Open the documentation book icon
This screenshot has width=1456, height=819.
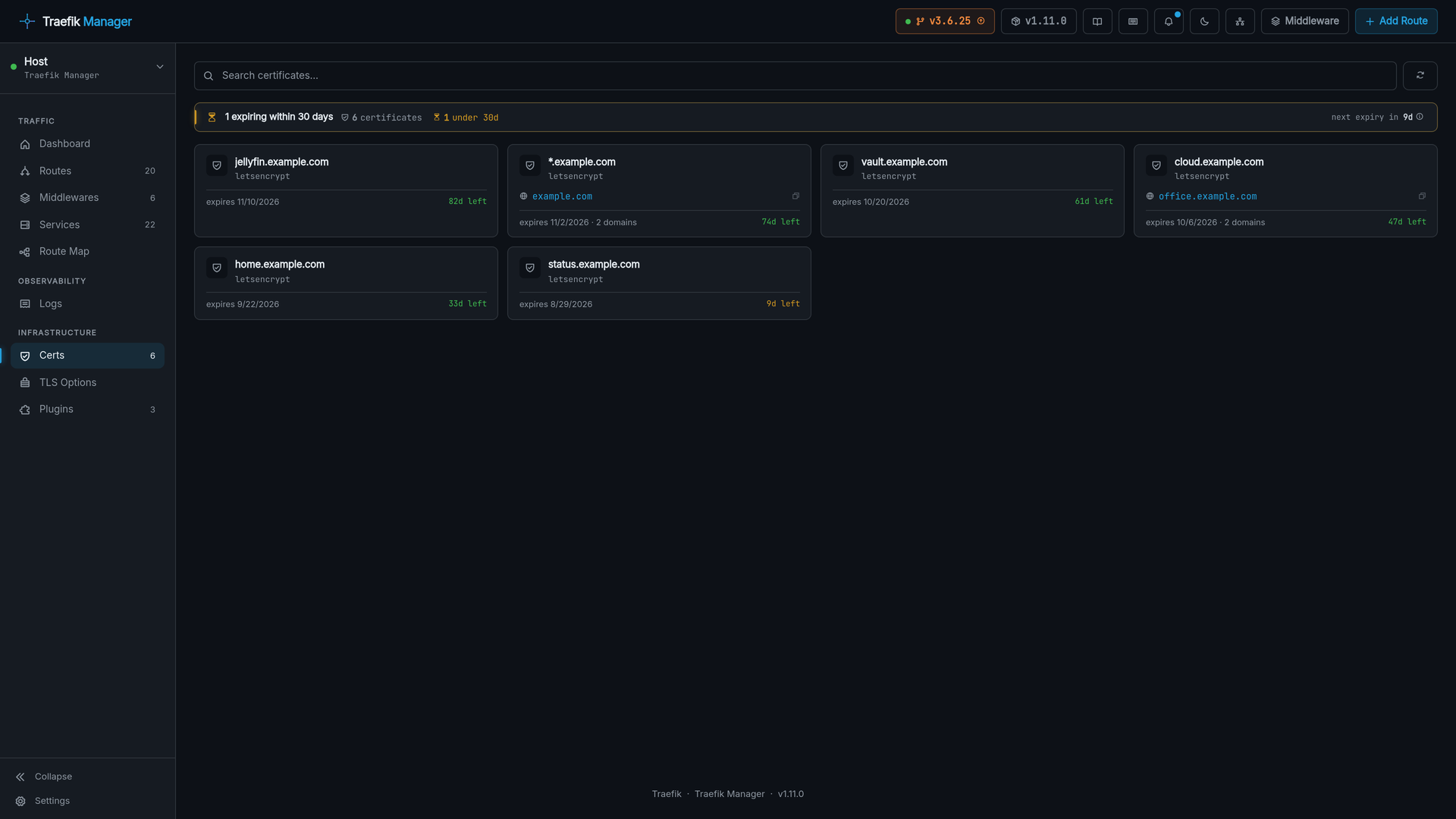(1097, 21)
